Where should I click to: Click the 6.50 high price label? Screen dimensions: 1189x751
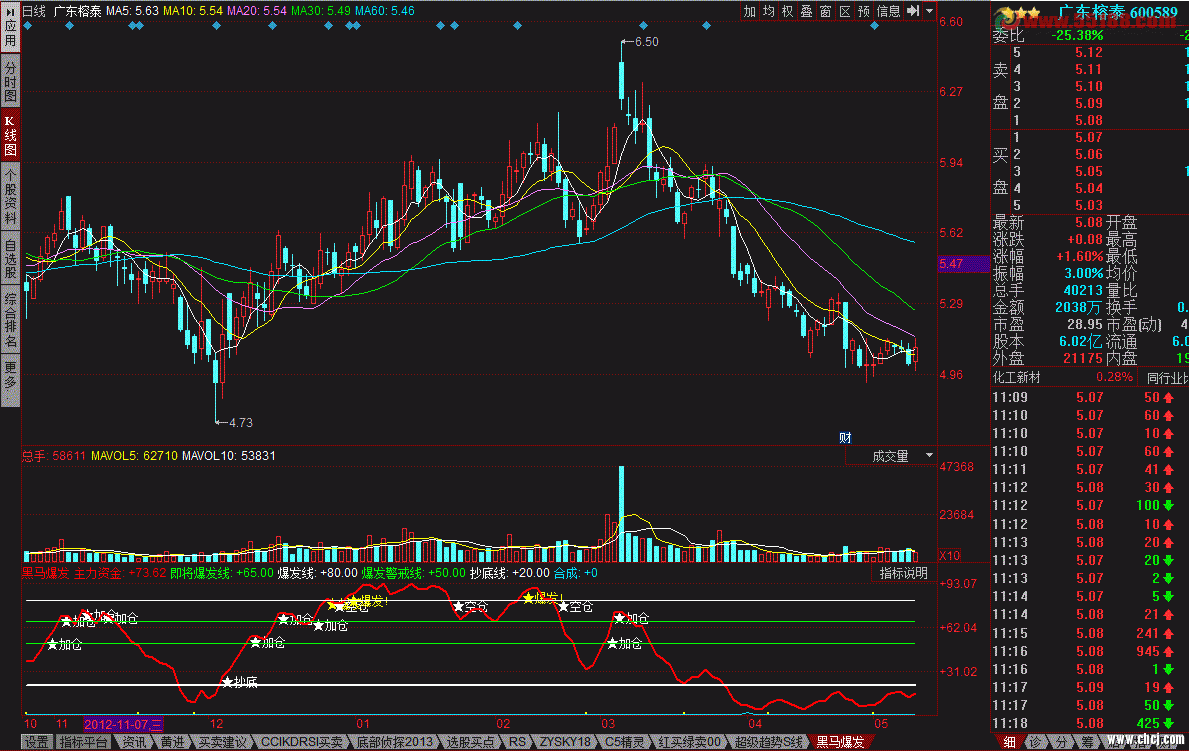(646, 42)
